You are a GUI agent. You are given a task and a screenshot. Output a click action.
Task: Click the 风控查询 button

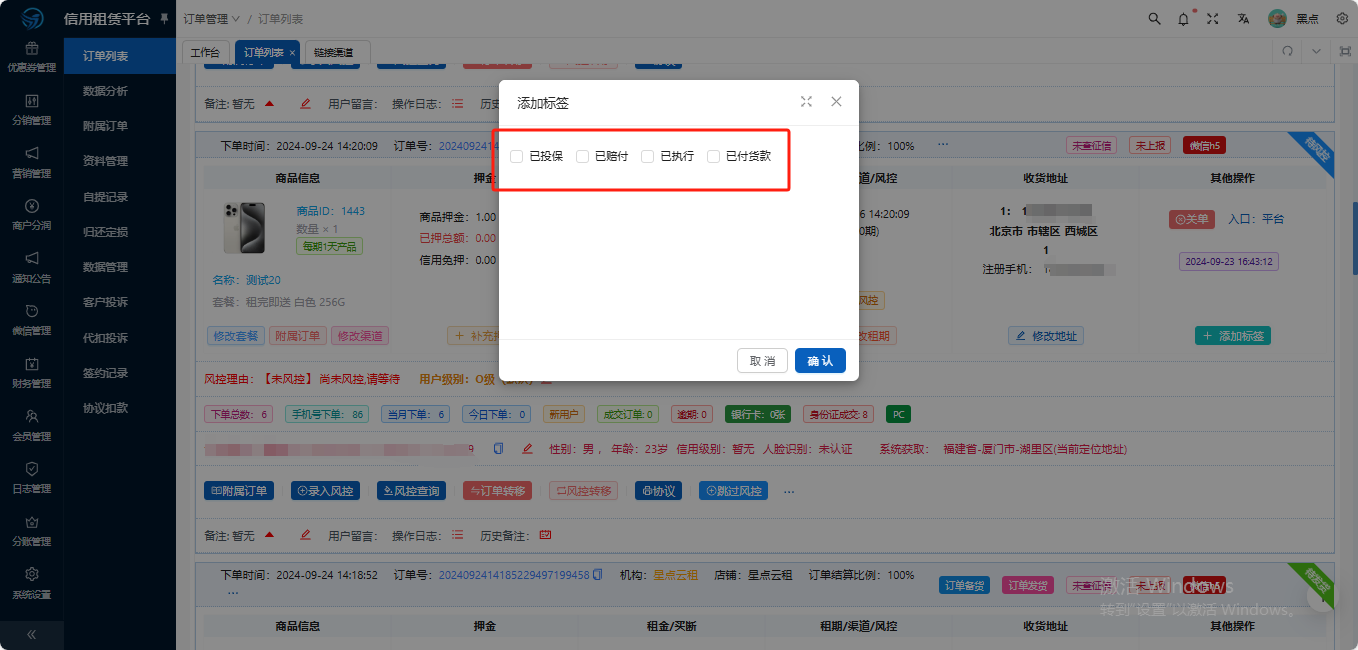[411, 491]
